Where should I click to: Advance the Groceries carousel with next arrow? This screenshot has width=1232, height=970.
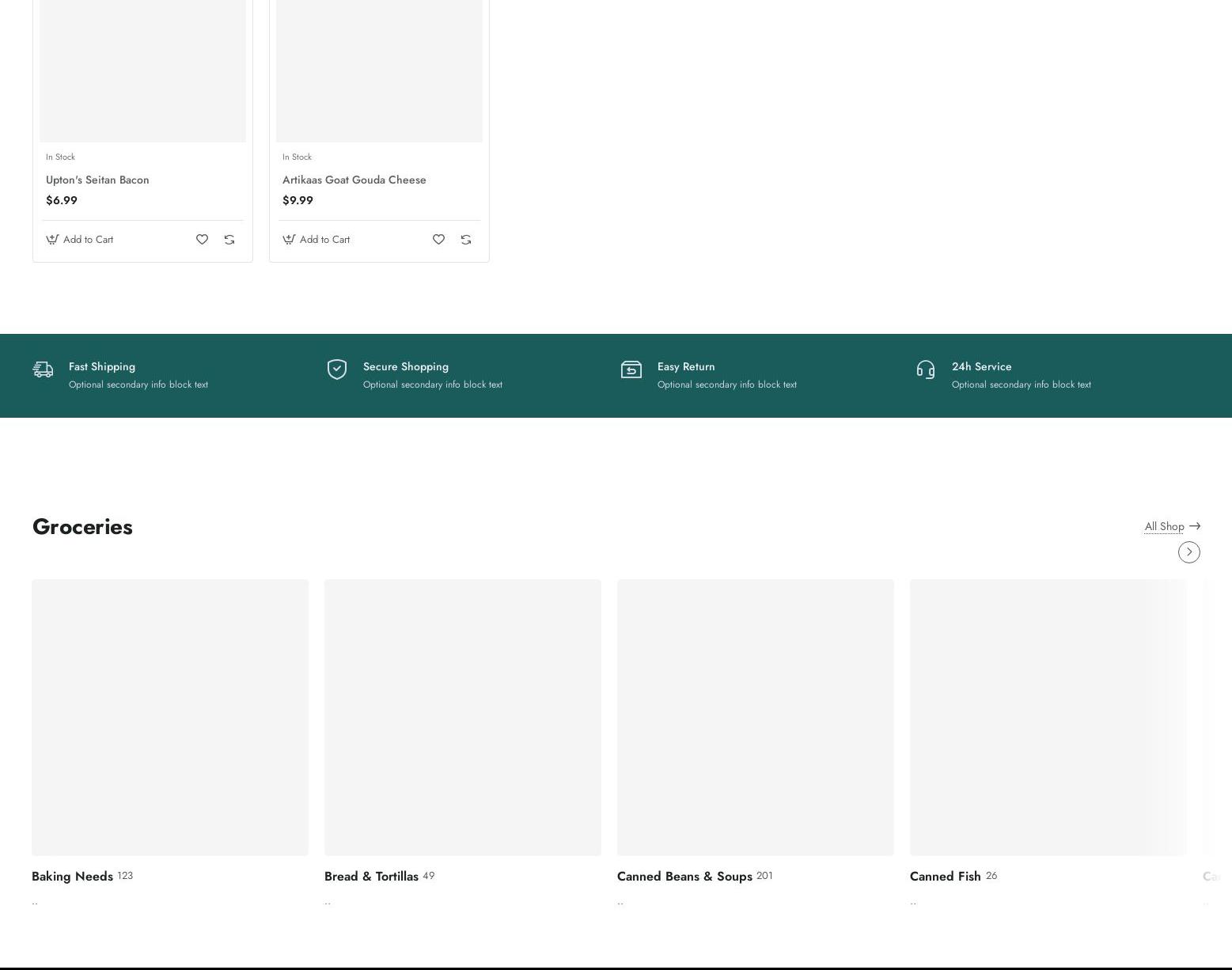pyautogui.click(x=1188, y=552)
